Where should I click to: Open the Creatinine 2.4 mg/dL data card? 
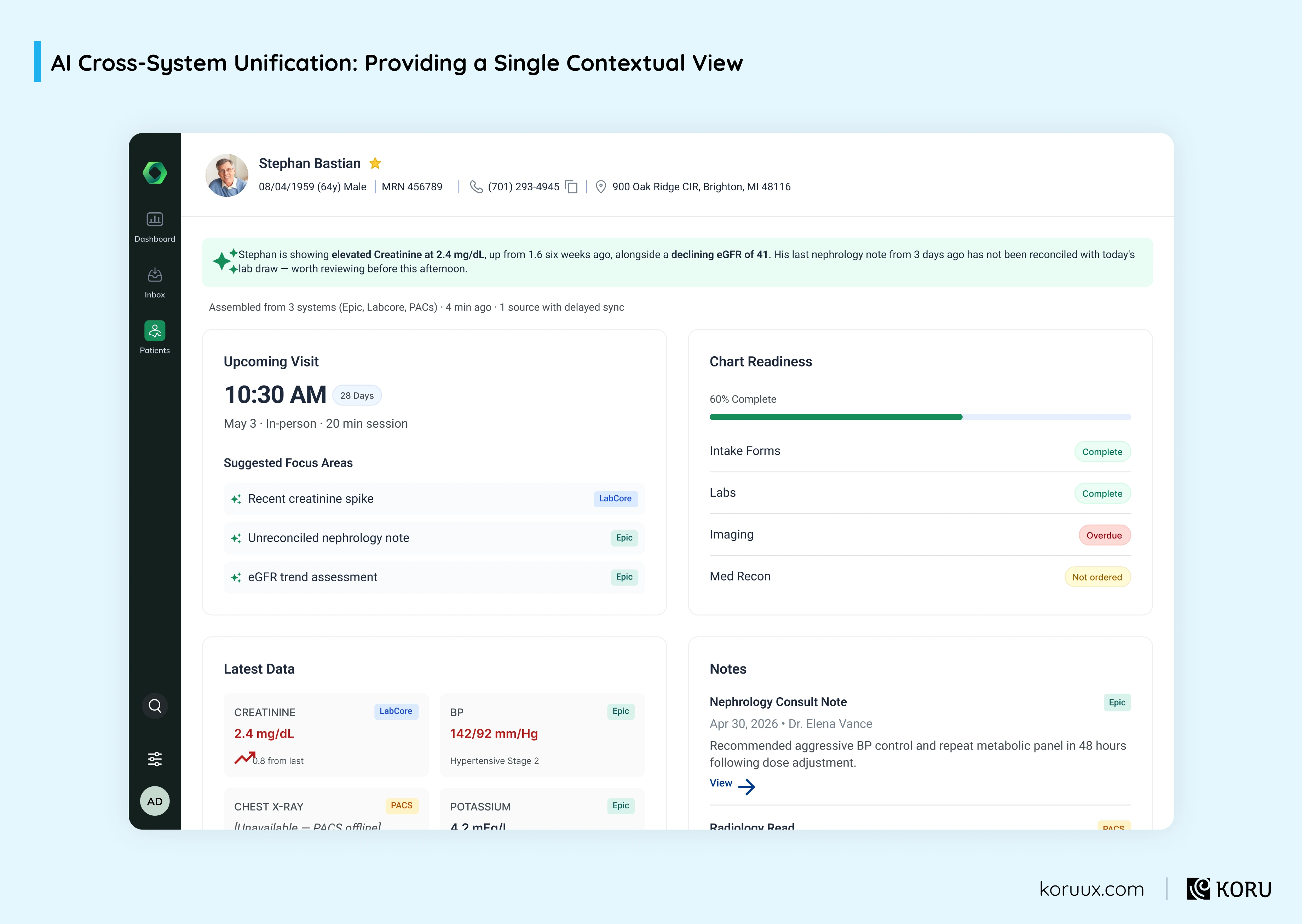[x=326, y=735]
